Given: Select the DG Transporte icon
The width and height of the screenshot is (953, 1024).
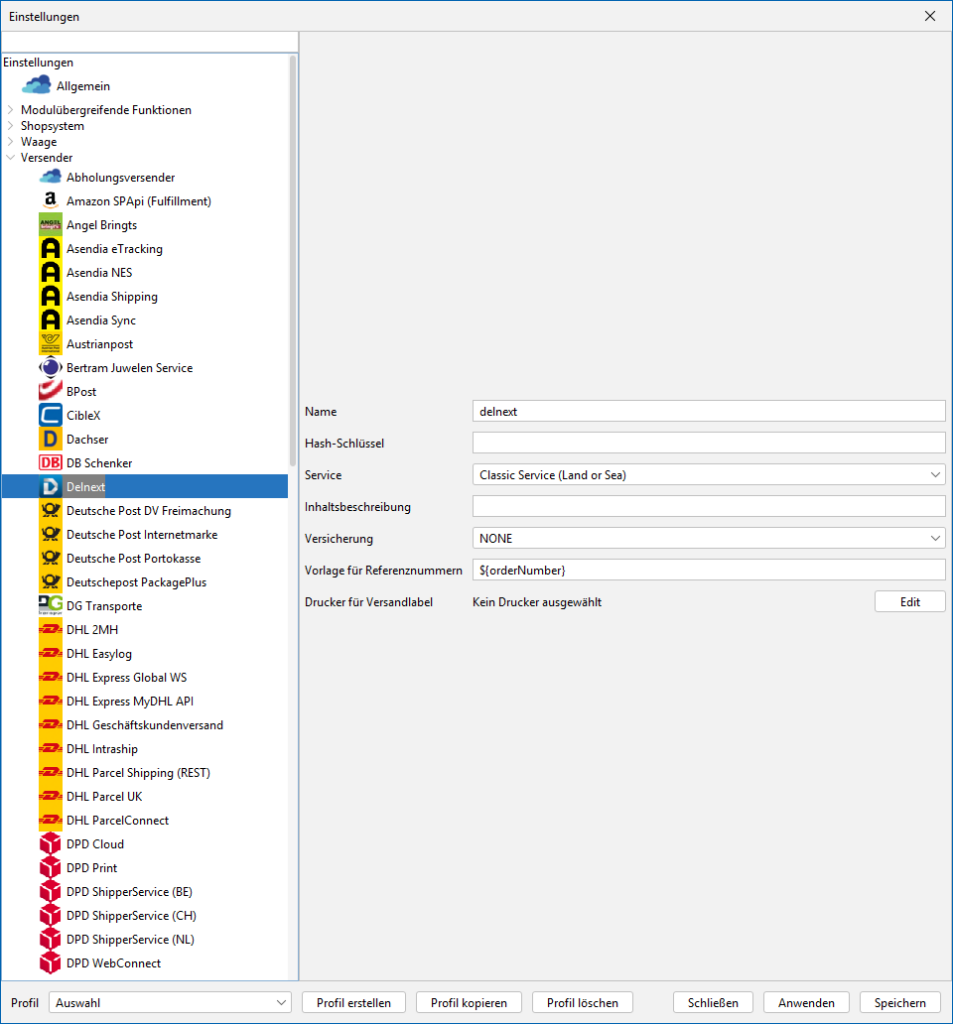Looking at the screenshot, I should coord(50,606).
